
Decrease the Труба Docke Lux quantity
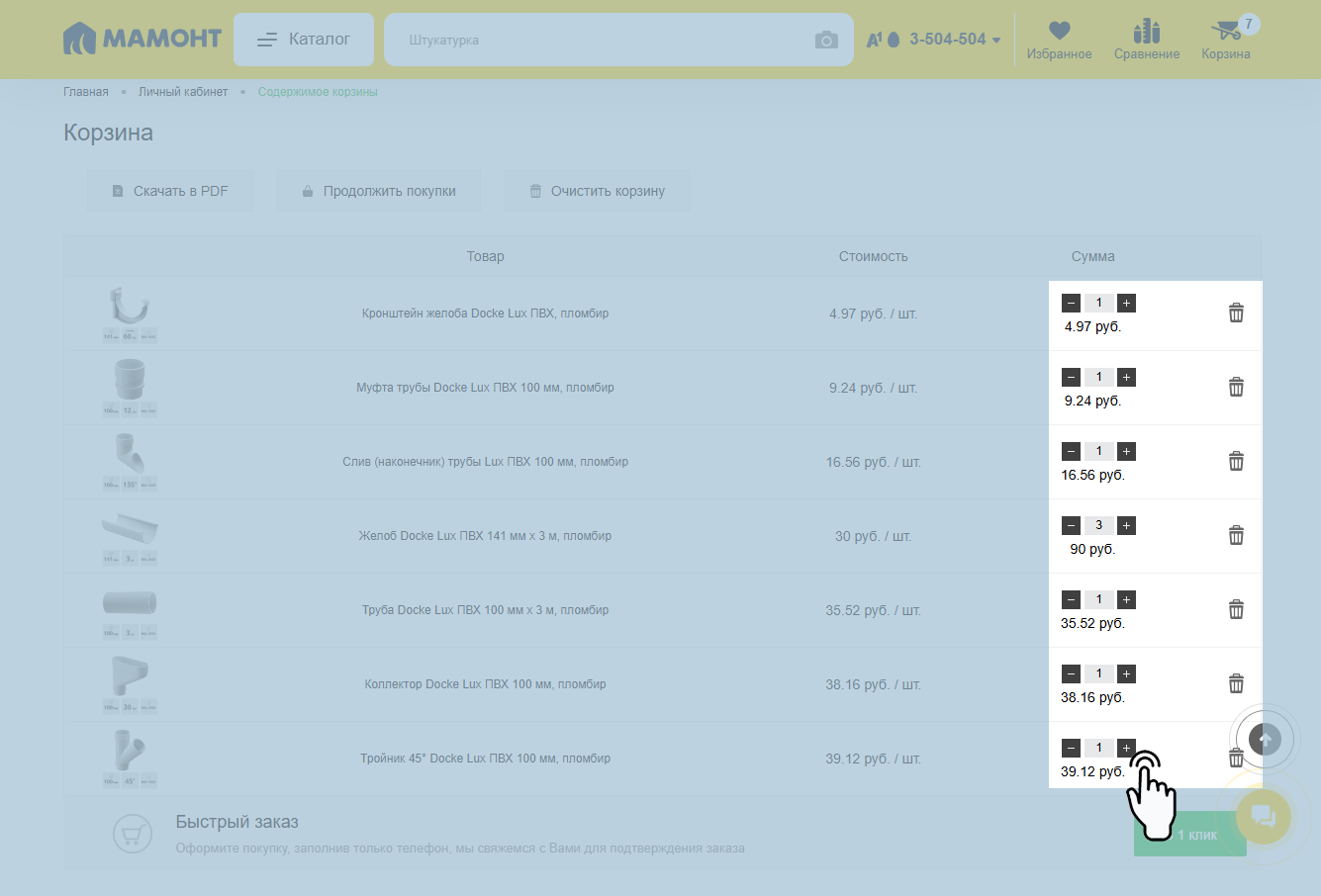[x=1071, y=600]
